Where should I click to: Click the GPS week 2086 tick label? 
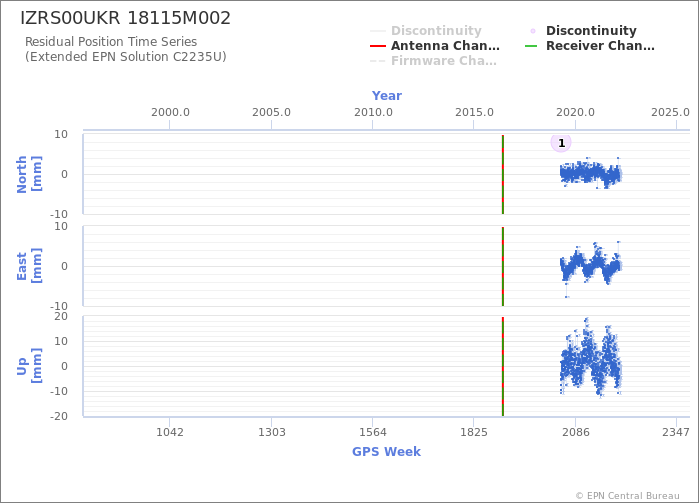(575, 432)
